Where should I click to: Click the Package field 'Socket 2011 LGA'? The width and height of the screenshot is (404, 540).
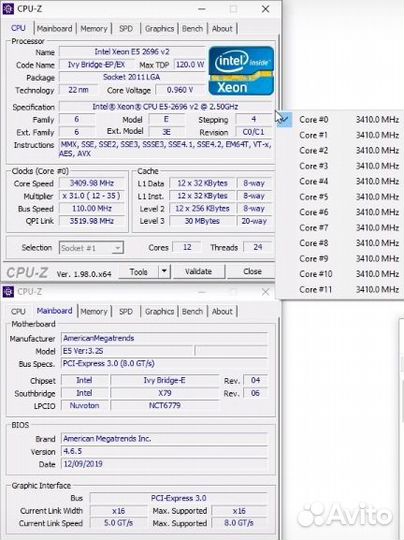[132, 77]
